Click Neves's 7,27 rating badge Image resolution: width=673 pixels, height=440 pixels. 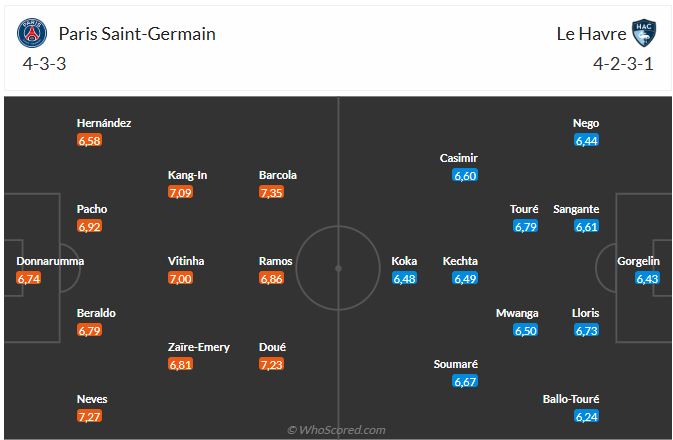click(x=90, y=417)
